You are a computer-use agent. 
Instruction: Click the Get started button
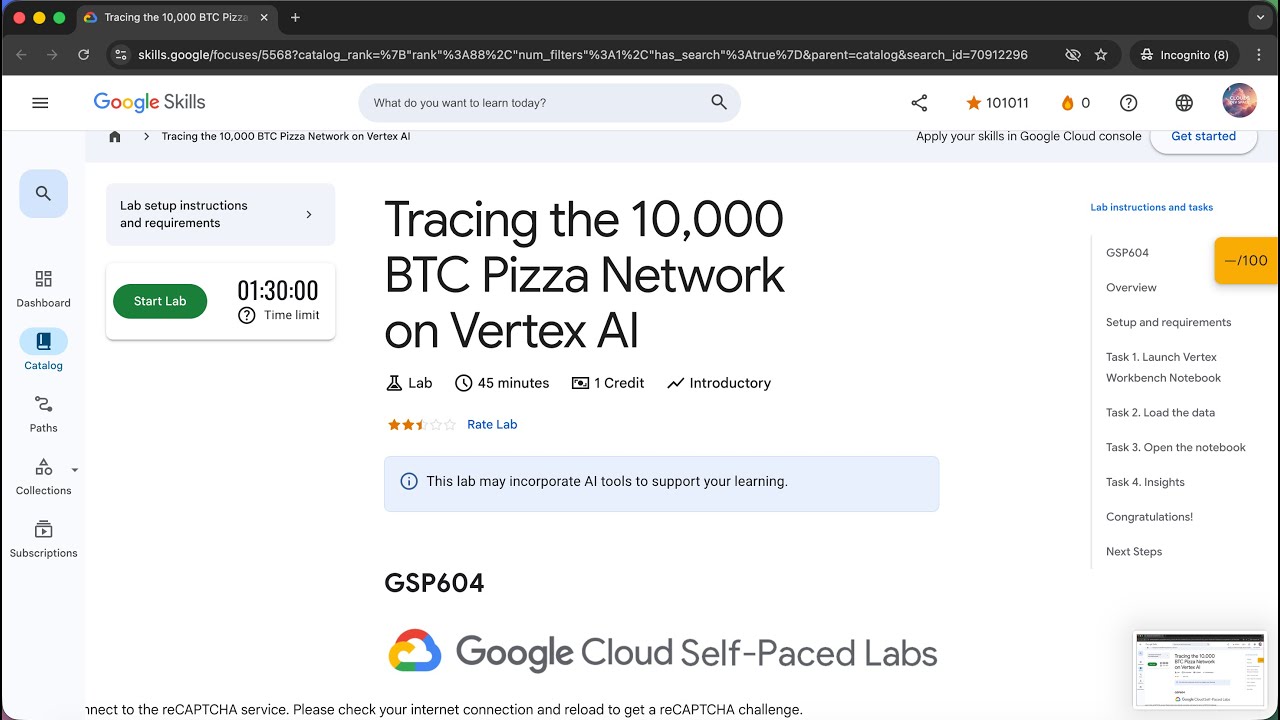coord(1203,136)
